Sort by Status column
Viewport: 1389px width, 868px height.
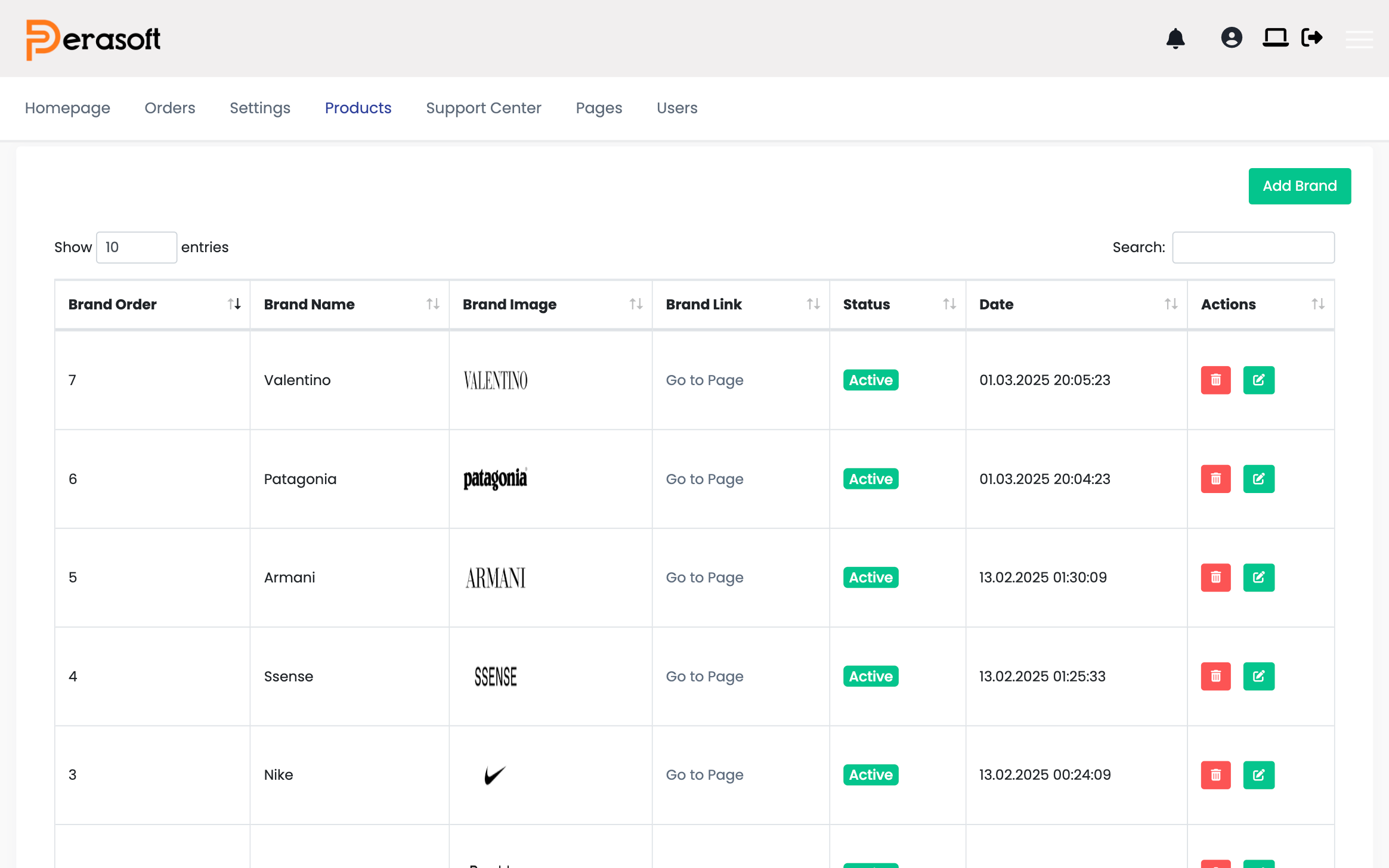[898, 305]
